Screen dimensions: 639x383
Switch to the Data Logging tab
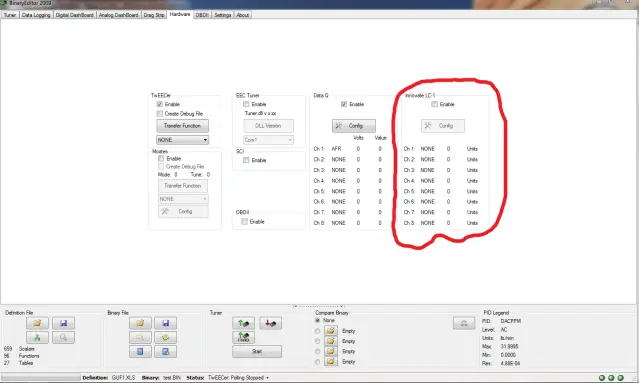pos(36,15)
